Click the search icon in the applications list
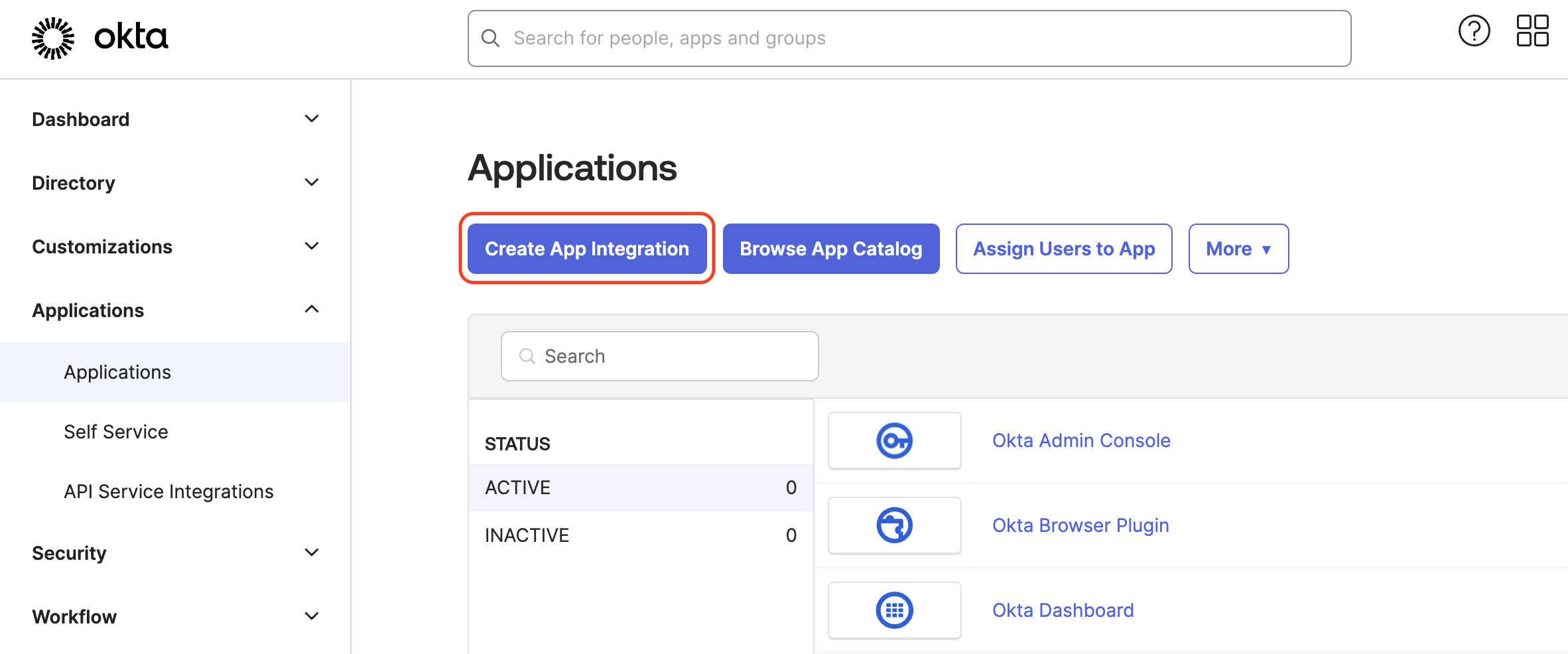 pyautogui.click(x=527, y=356)
